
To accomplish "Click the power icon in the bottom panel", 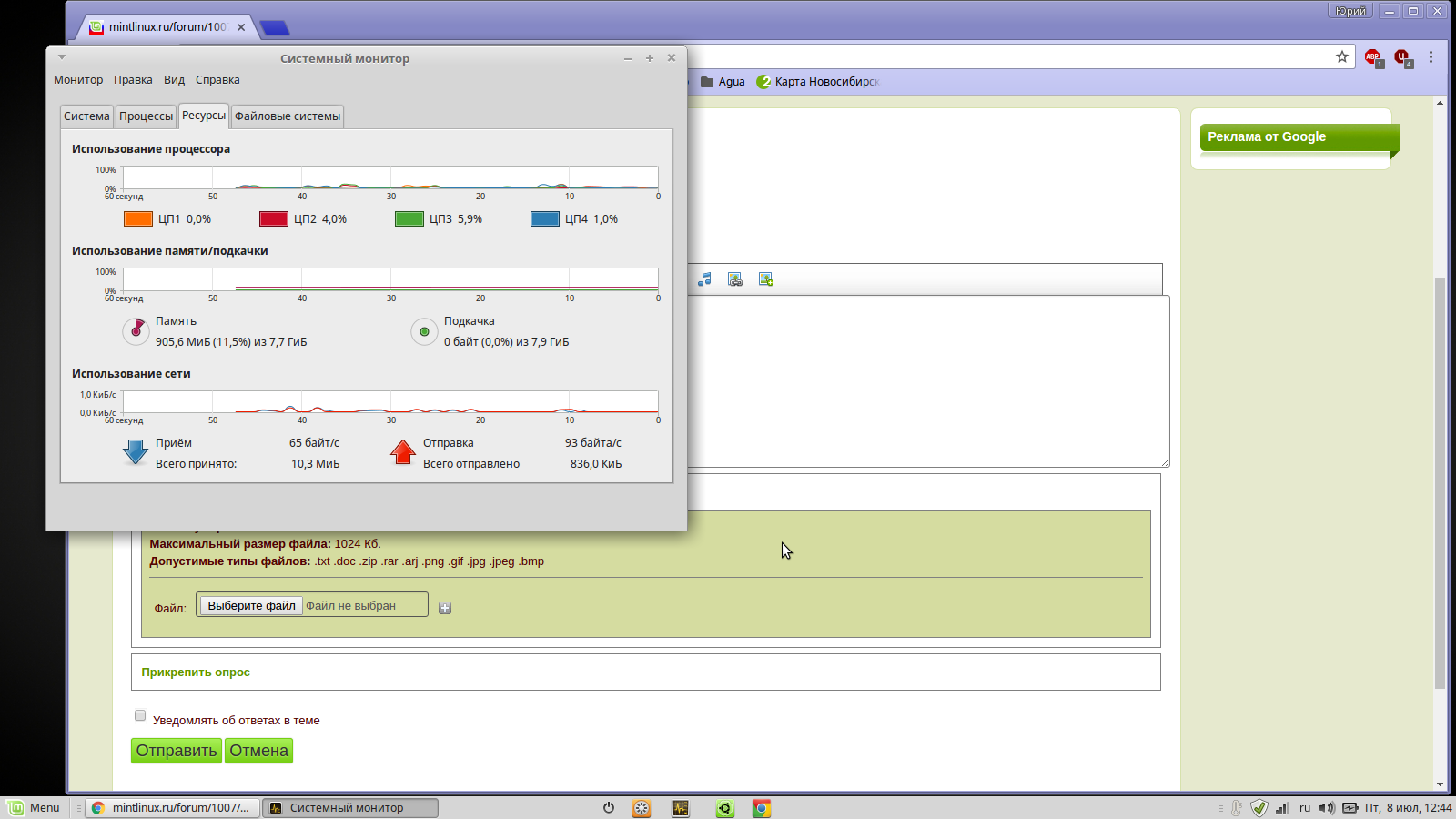I will [x=609, y=808].
